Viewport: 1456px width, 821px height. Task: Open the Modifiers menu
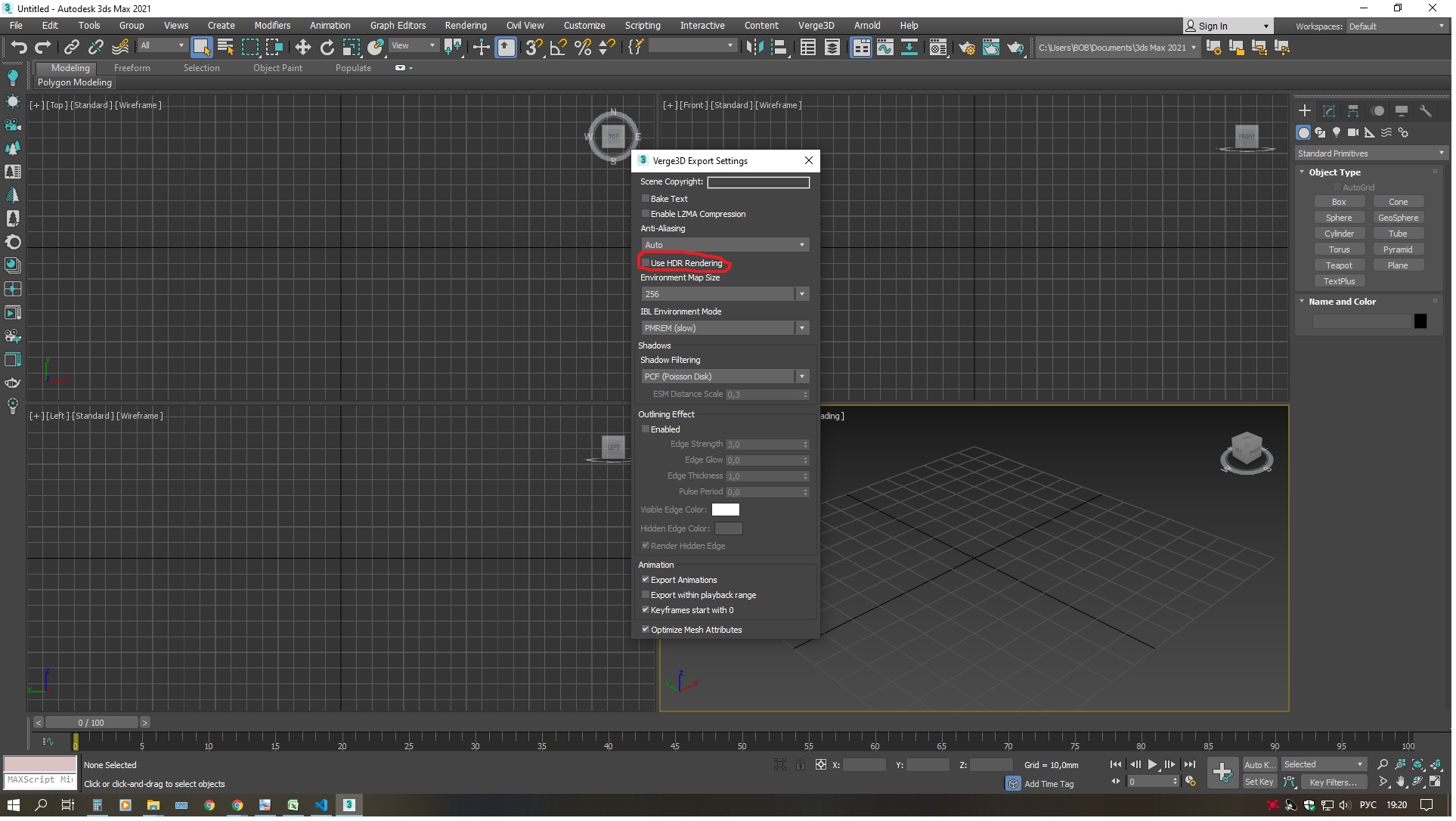(274, 26)
